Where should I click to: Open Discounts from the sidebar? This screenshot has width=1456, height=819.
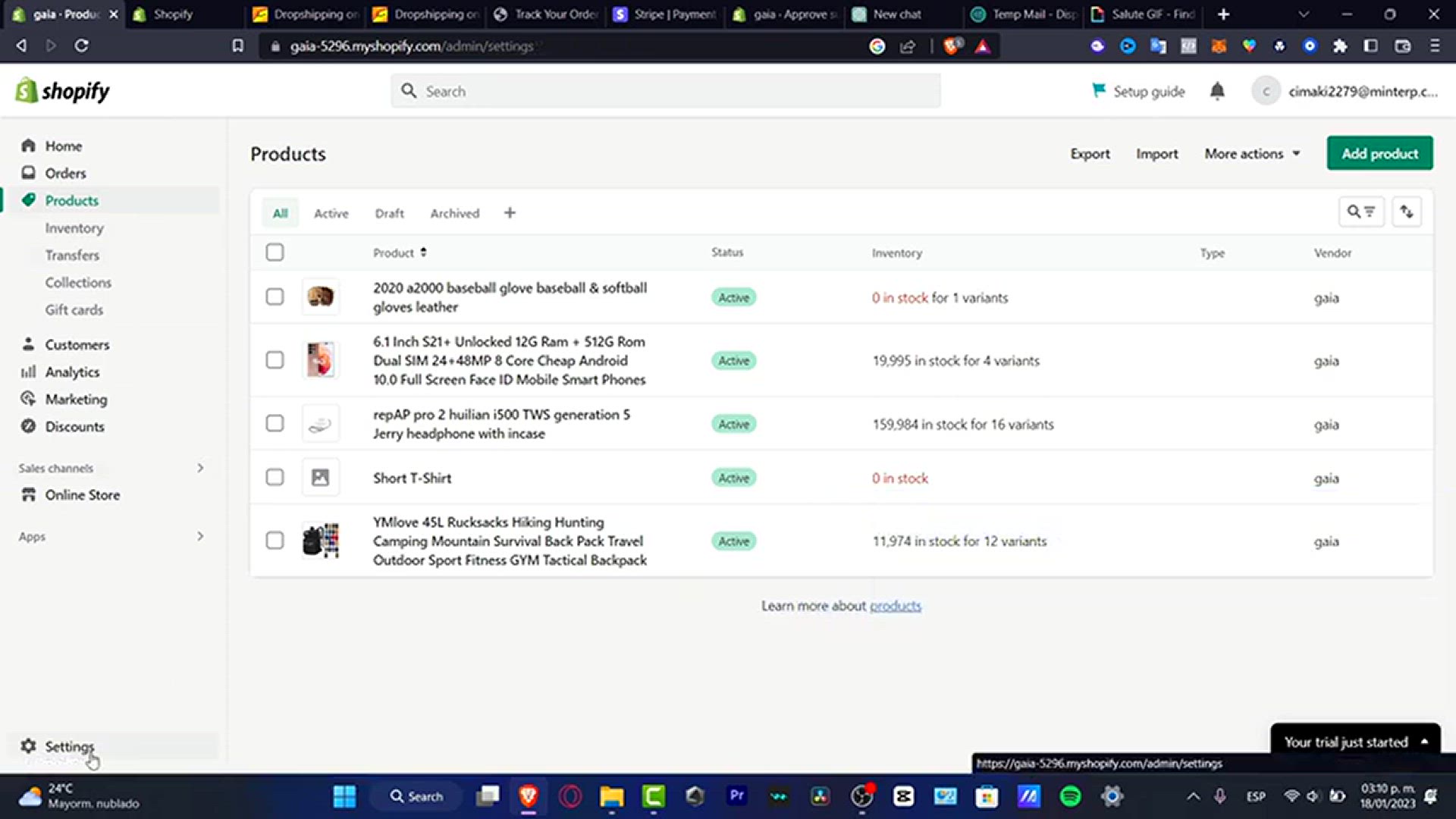click(74, 426)
